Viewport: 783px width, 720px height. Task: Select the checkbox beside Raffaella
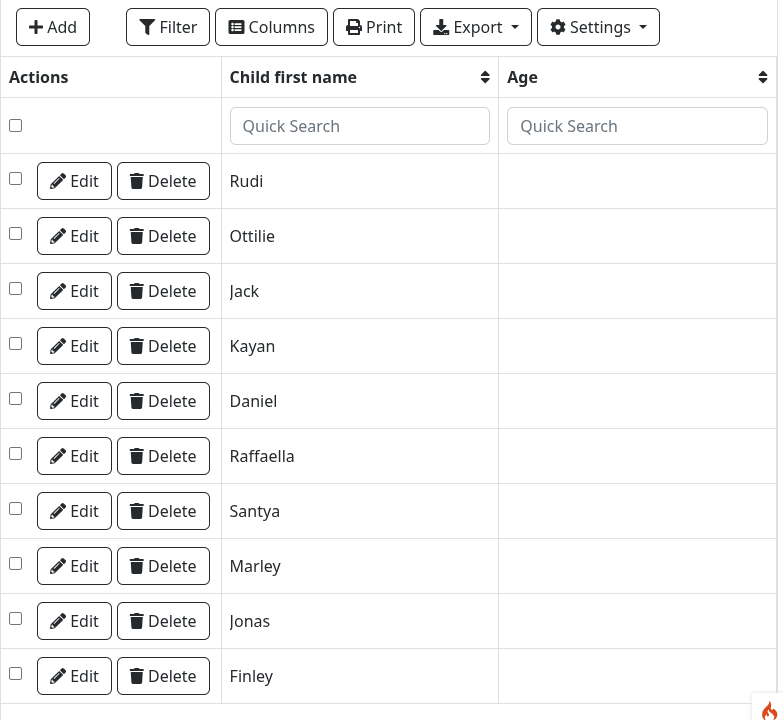pyautogui.click(x=15, y=454)
